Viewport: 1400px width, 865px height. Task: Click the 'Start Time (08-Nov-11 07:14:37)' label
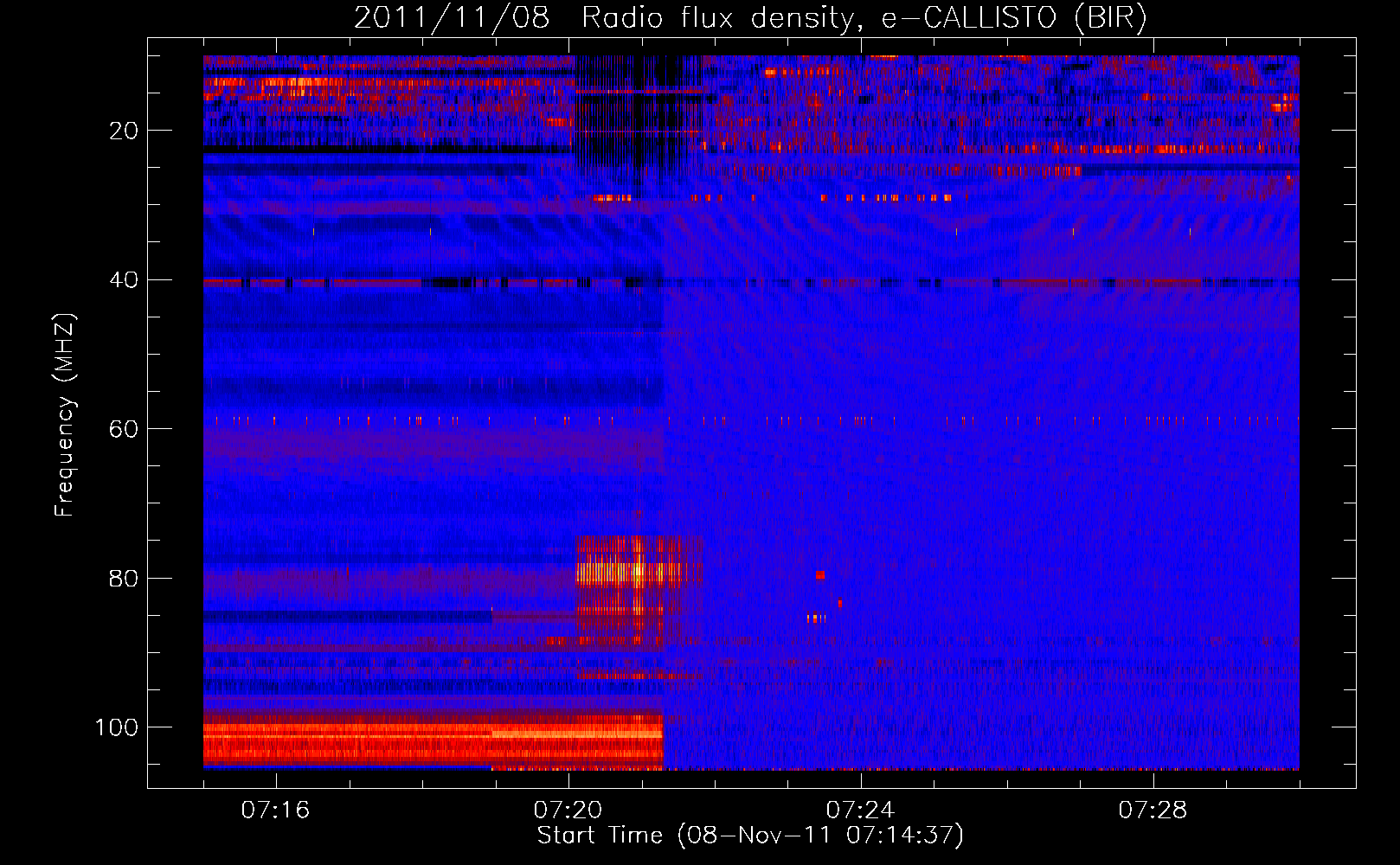click(750, 836)
